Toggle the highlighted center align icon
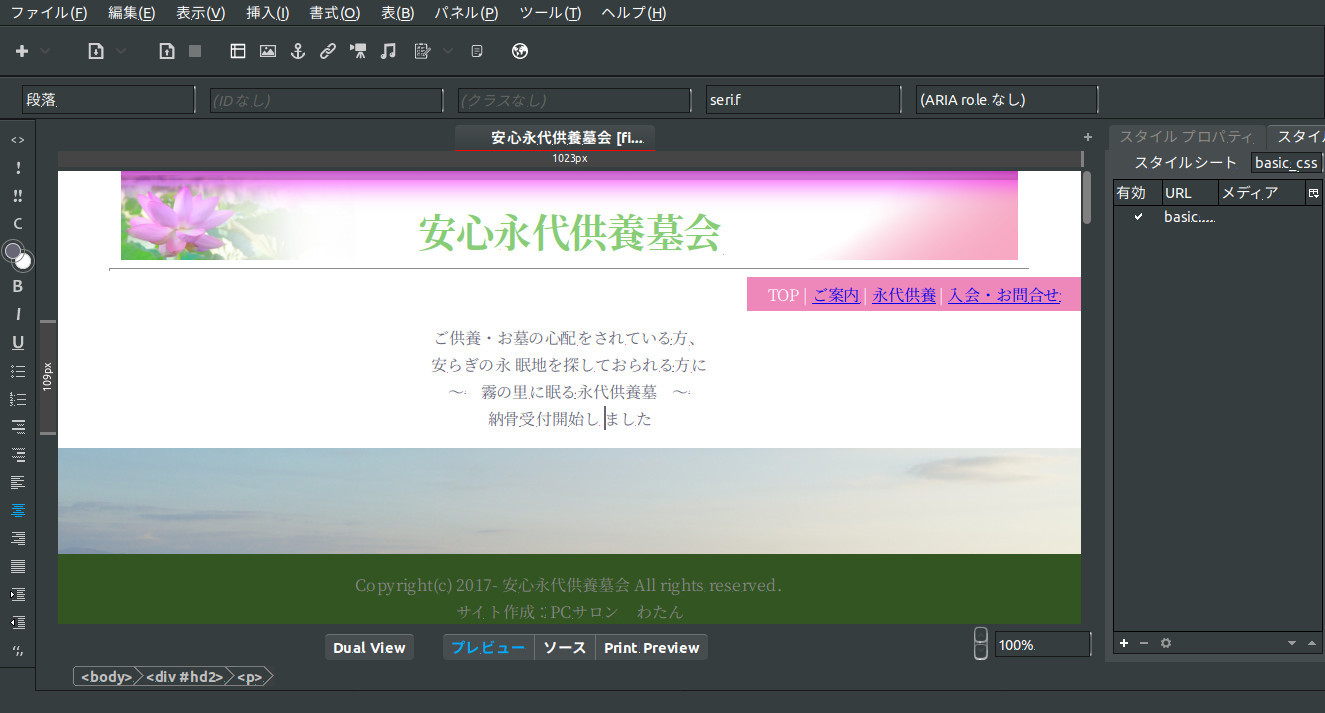The height and width of the screenshot is (713, 1325). [18, 510]
